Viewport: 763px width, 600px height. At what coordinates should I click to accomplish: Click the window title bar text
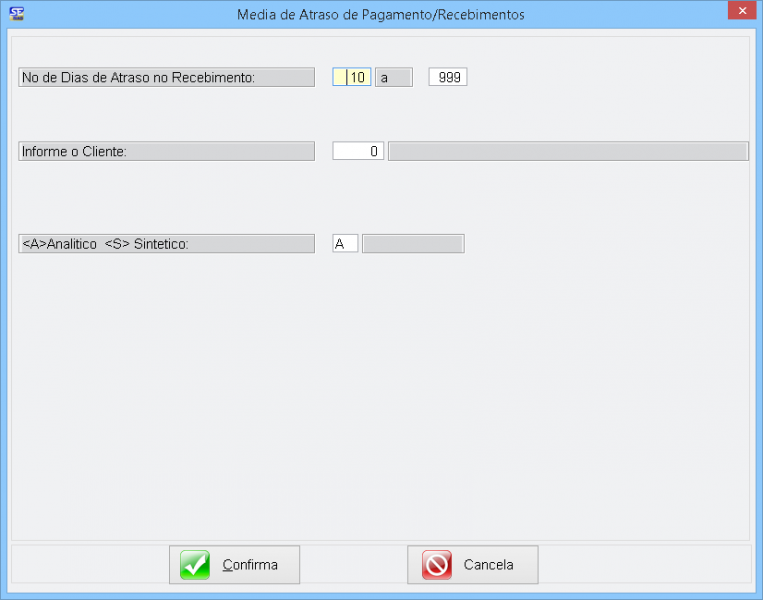(x=380, y=15)
